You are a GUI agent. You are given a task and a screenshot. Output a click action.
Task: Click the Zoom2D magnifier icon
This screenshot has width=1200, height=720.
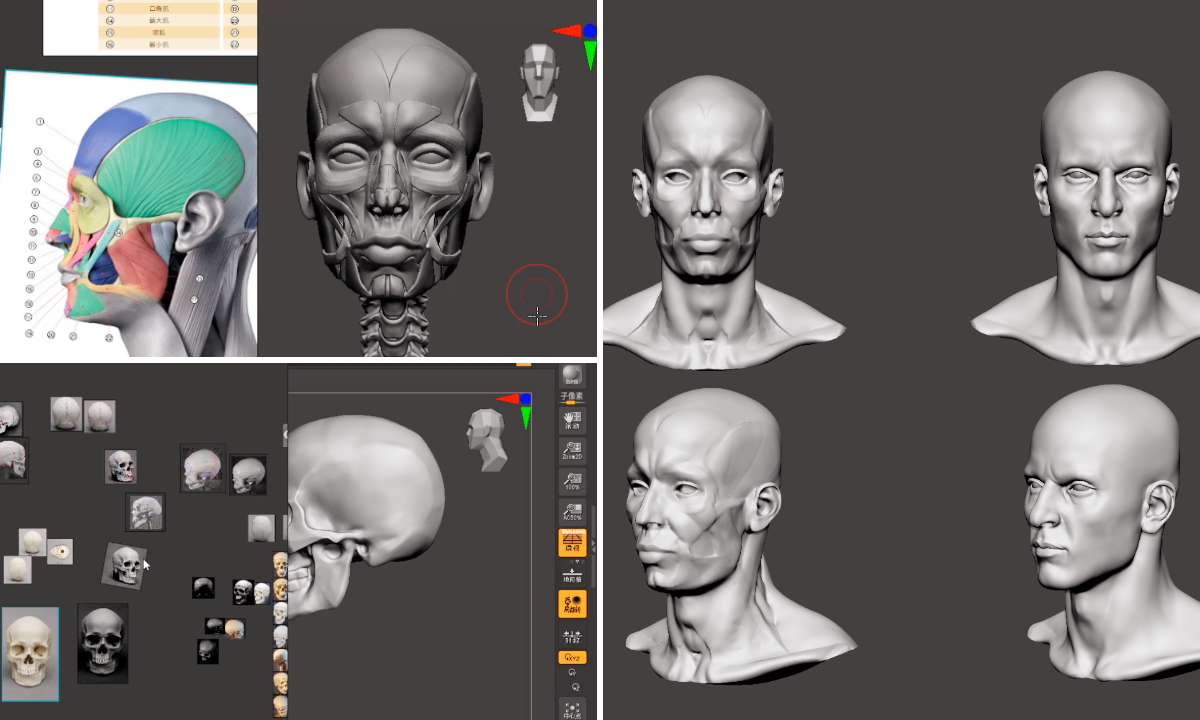click(x=572, y=452)
